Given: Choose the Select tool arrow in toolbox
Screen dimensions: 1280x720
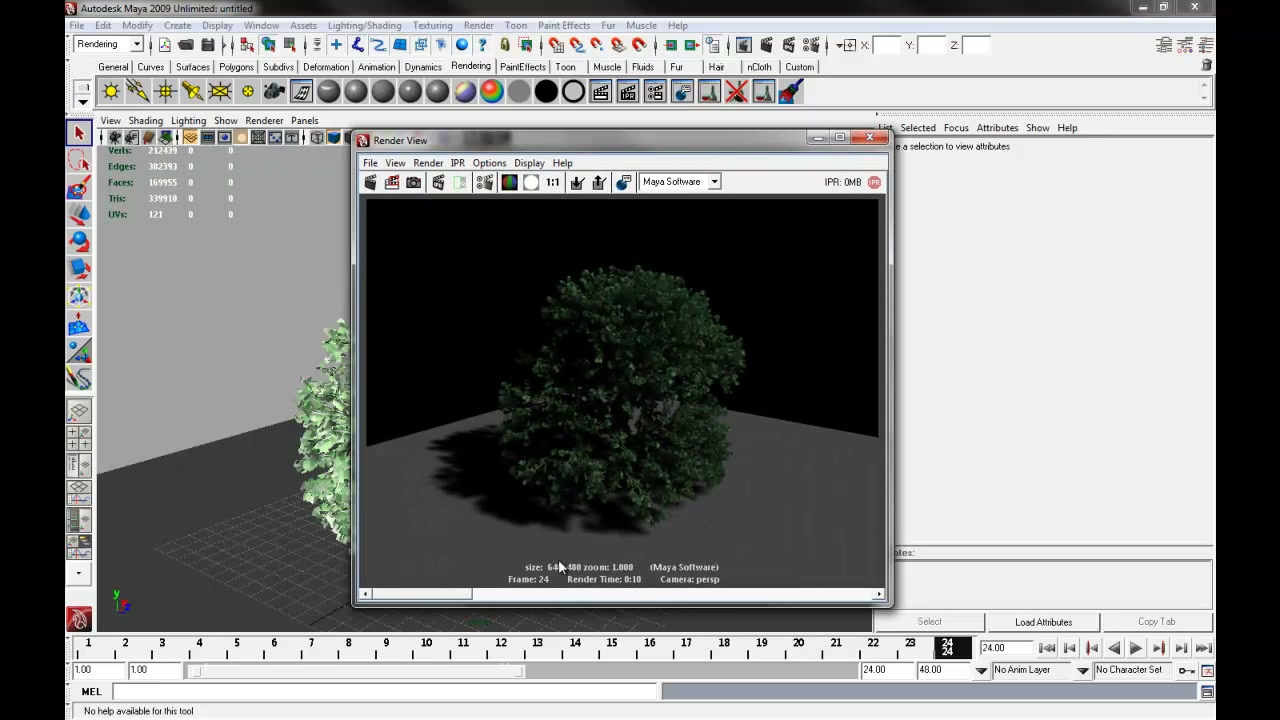Looking at the screenshot, I should (79, 133).
